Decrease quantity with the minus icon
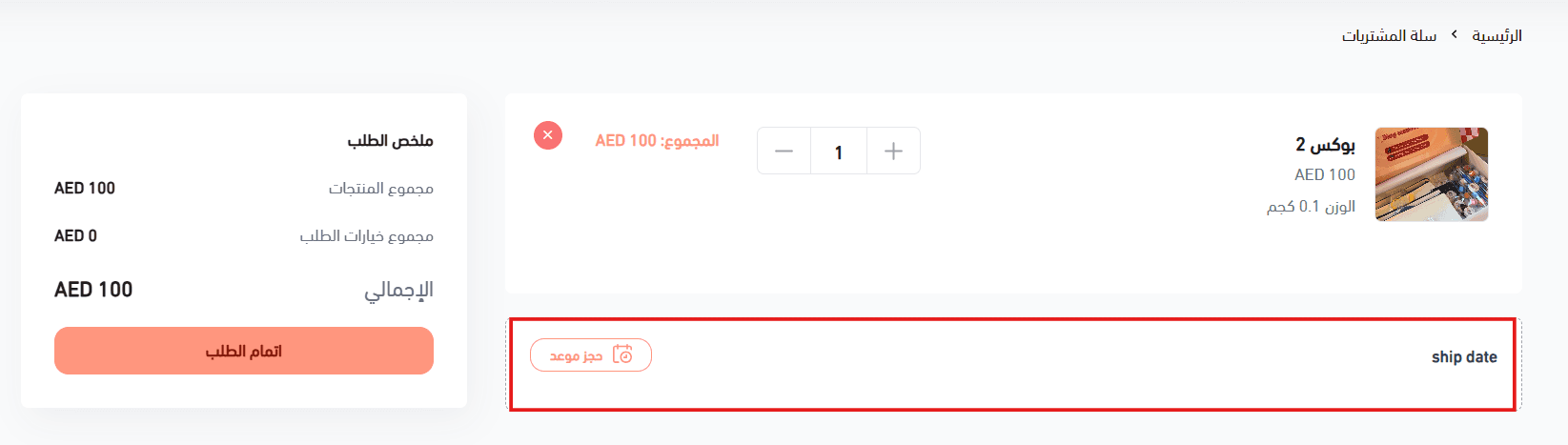1568x445 pixels. [784, 151]
